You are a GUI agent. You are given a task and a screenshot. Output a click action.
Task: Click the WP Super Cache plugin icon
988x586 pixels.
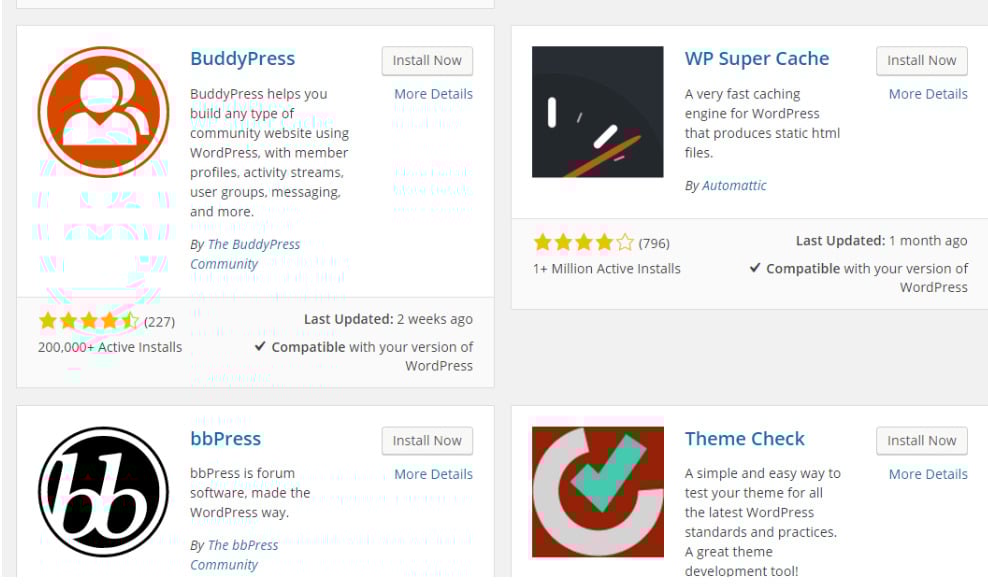597,111
